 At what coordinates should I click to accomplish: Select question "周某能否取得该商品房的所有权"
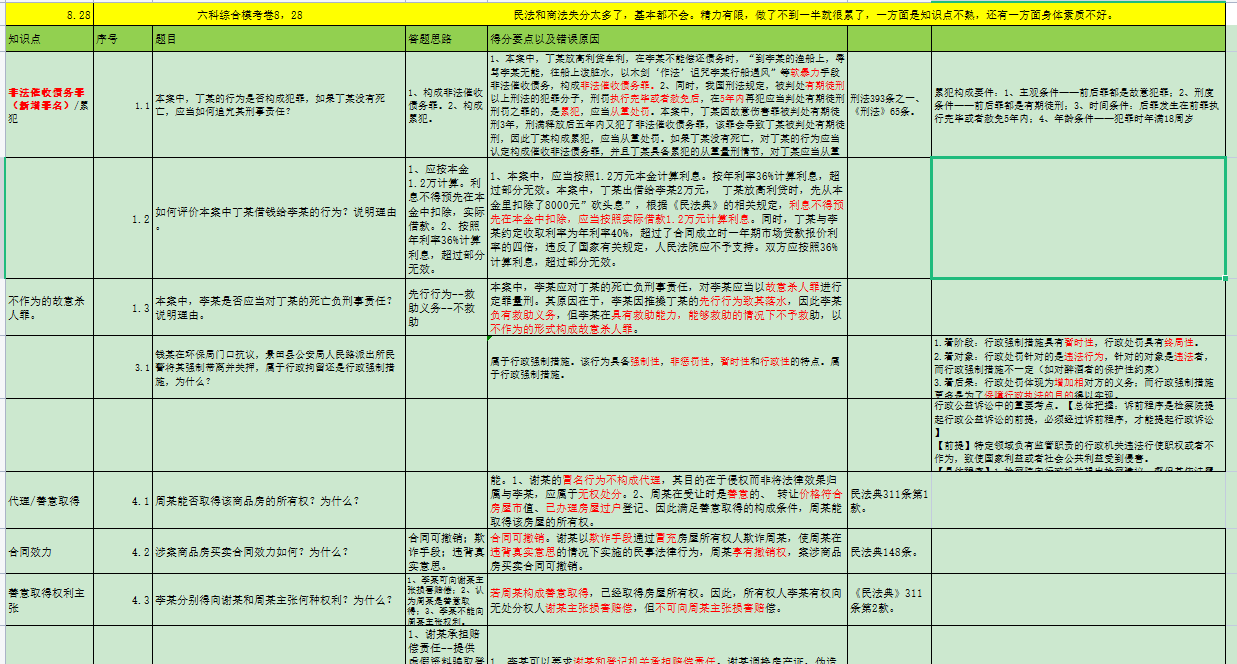(279, 500)
